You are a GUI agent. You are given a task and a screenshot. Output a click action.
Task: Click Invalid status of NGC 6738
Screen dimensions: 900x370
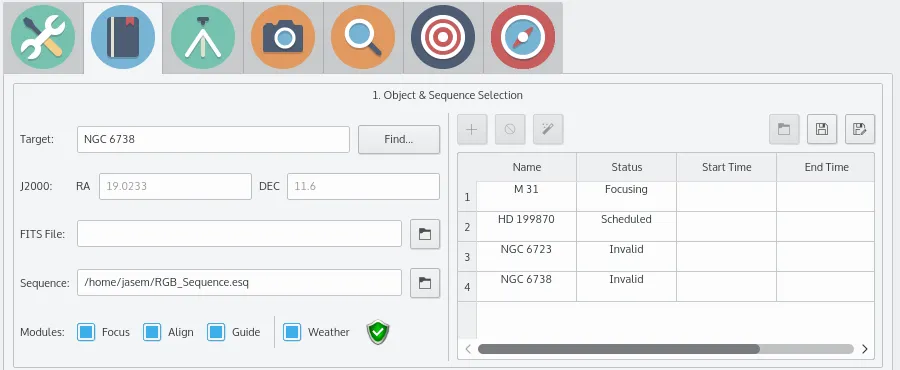(627, 286)
